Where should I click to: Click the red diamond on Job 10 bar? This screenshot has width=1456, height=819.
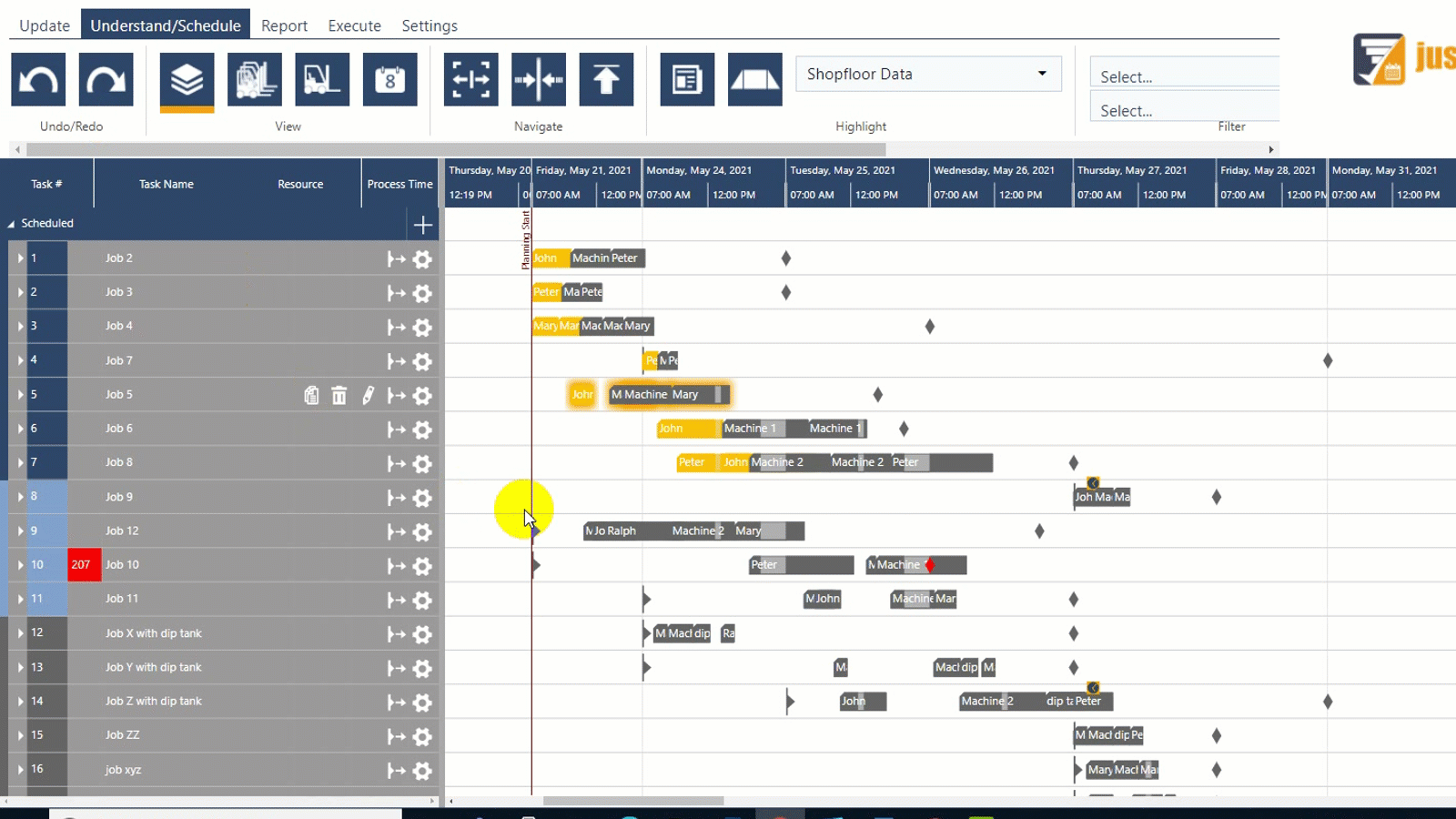pos(929,565)
